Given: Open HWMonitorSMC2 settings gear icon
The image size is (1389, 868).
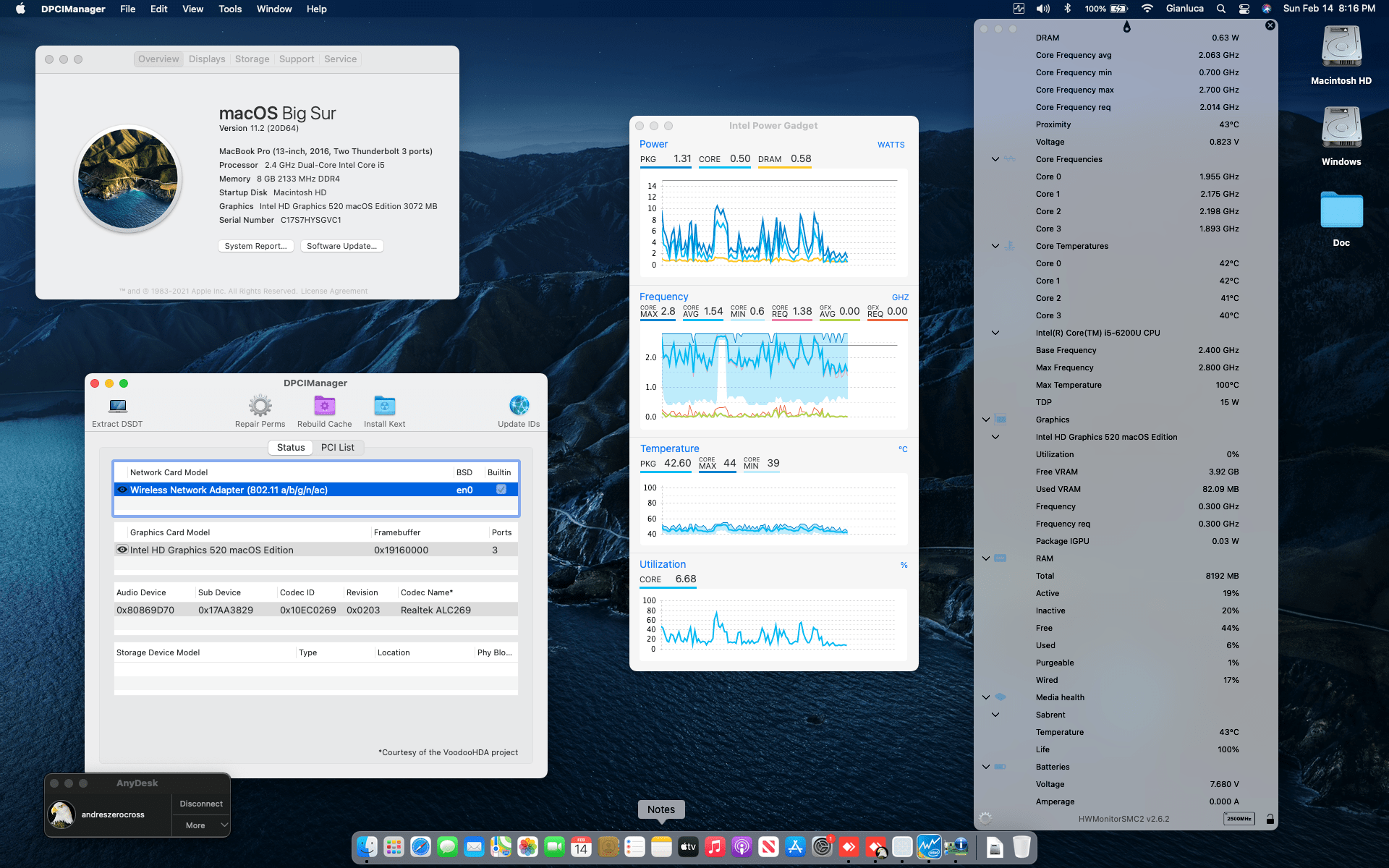Looking at the screenshot, I should pos(985,818).
